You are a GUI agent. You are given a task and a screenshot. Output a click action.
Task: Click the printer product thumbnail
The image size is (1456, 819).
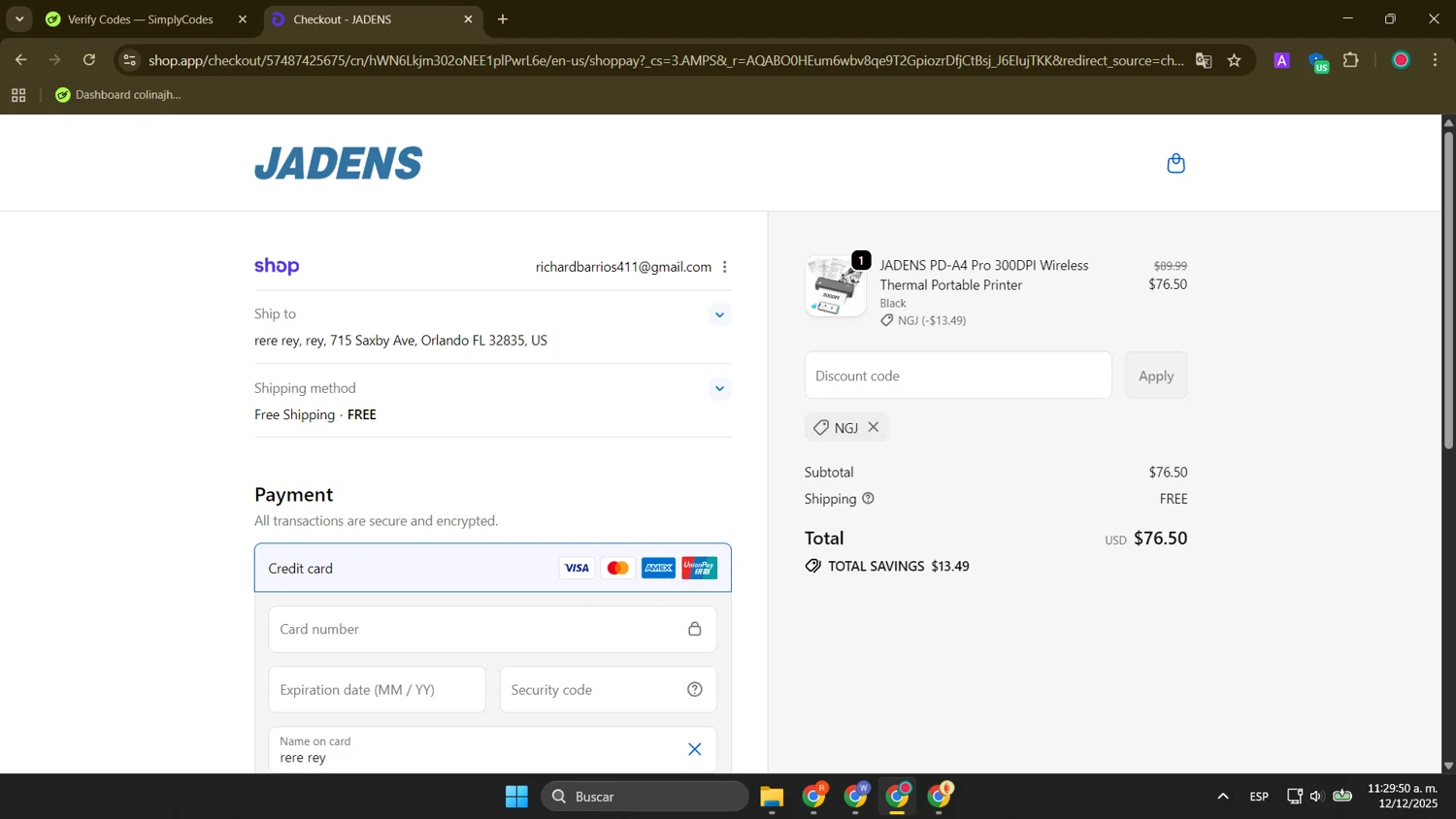click(x=836, y=286)
